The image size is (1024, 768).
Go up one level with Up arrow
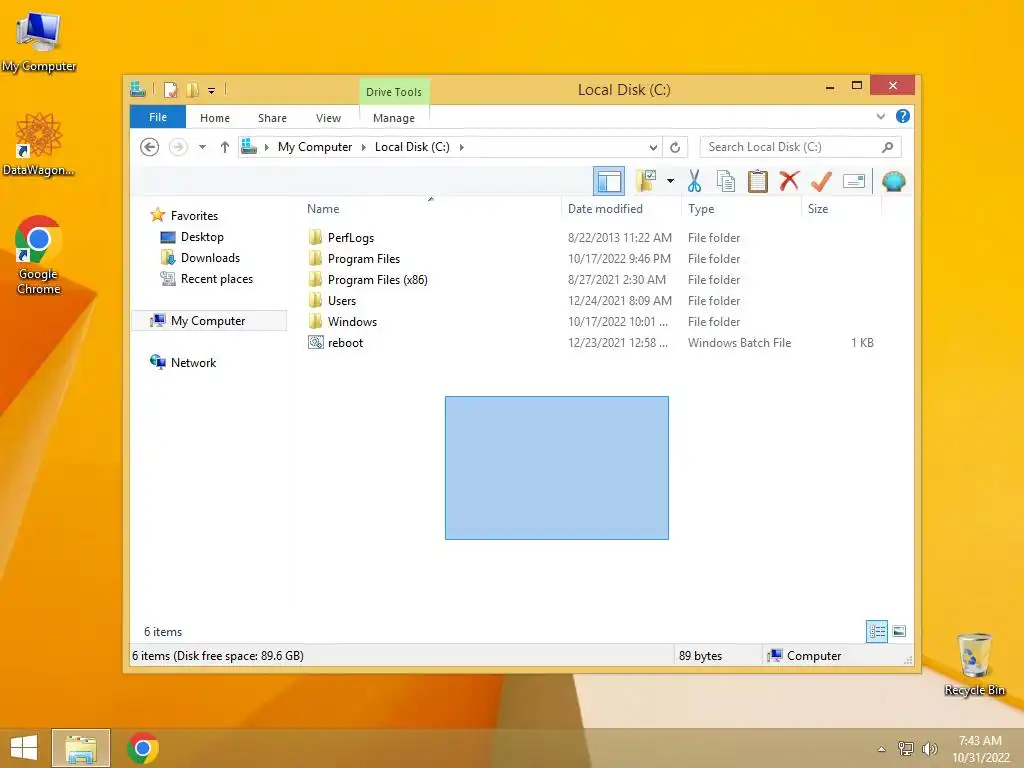click(x=225, y=147)
